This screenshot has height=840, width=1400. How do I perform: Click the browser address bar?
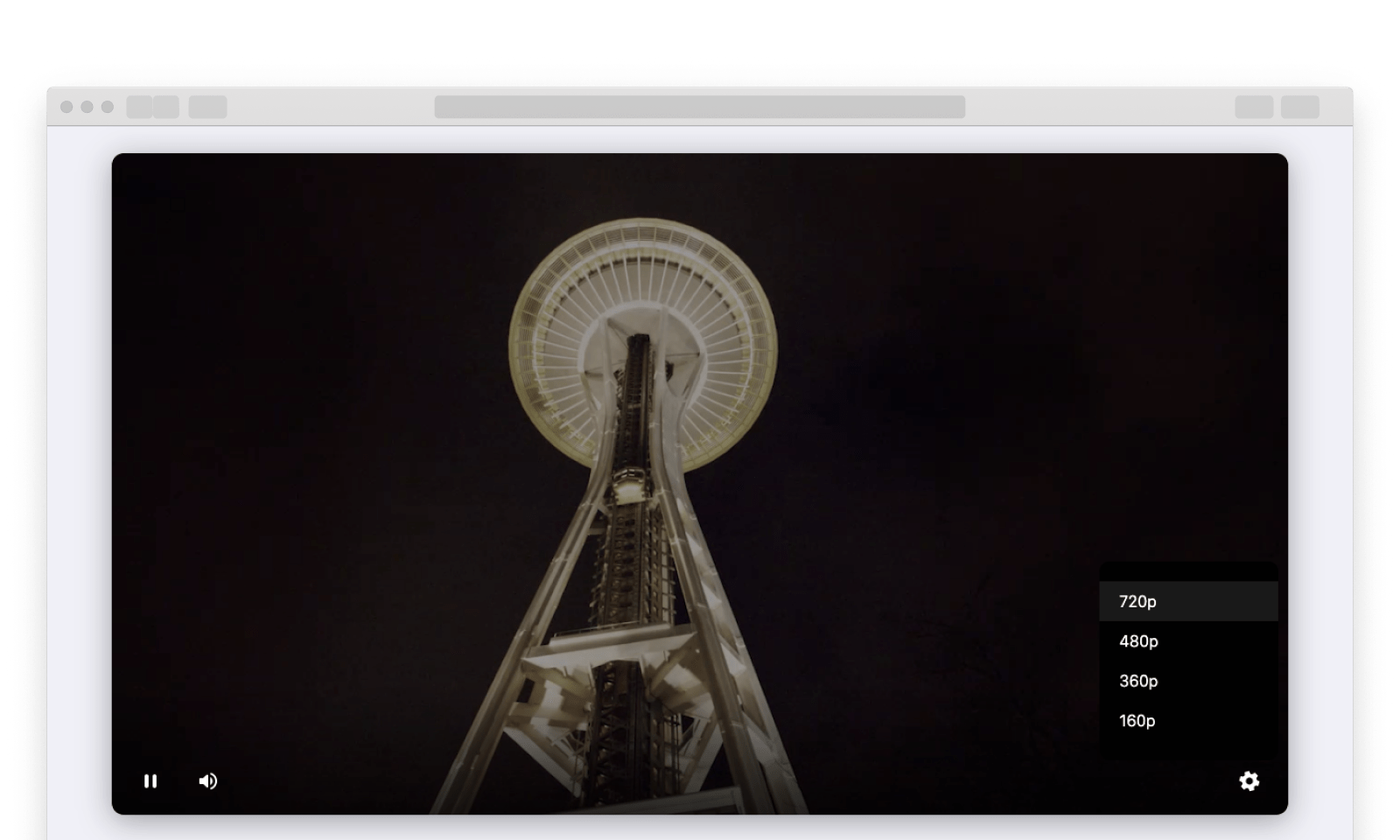[x=699, y=107]
